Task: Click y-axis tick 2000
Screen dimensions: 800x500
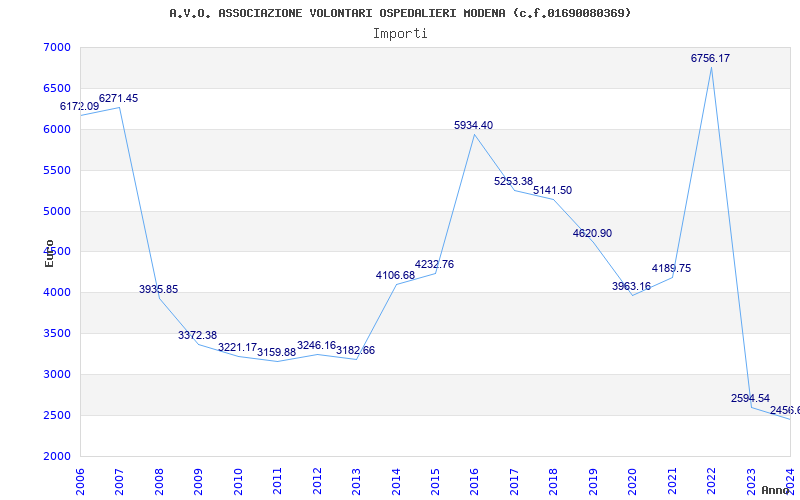Action: point(57,457)
